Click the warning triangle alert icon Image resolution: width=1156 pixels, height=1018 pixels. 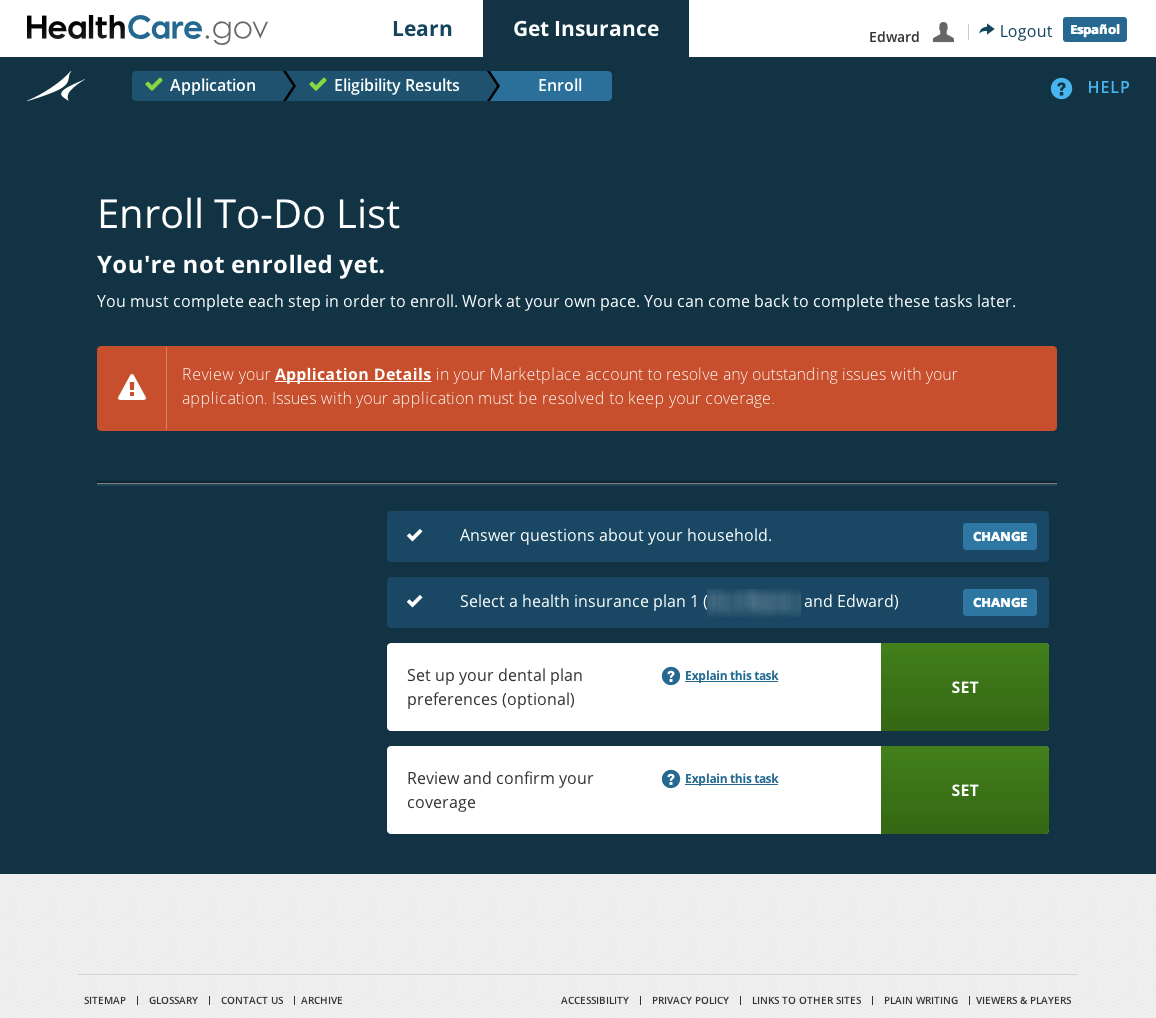tap(132, 388)
